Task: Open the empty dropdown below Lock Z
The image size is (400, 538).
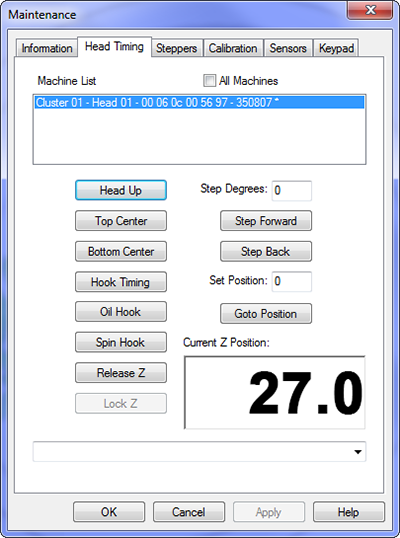Action: tap(199, 452)
